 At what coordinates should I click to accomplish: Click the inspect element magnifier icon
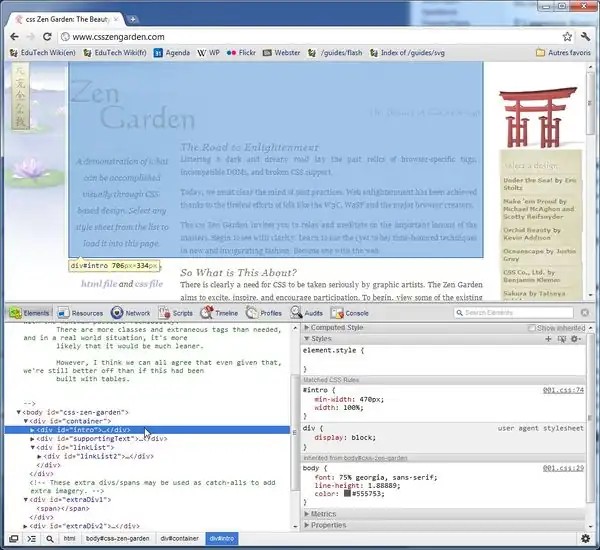pos(48,539)
